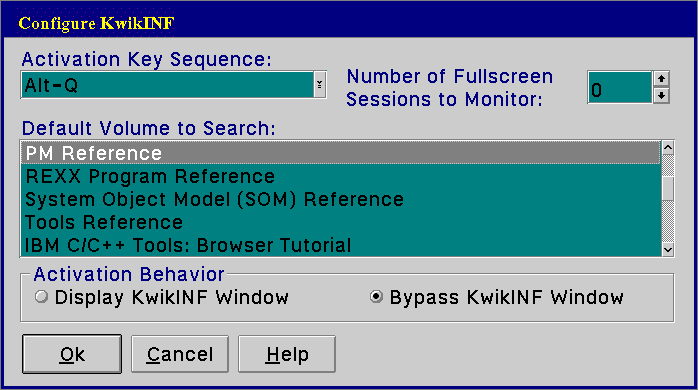Select Tools Reference volume
Screen dimensions: 698x390
[x=341, y=222]
